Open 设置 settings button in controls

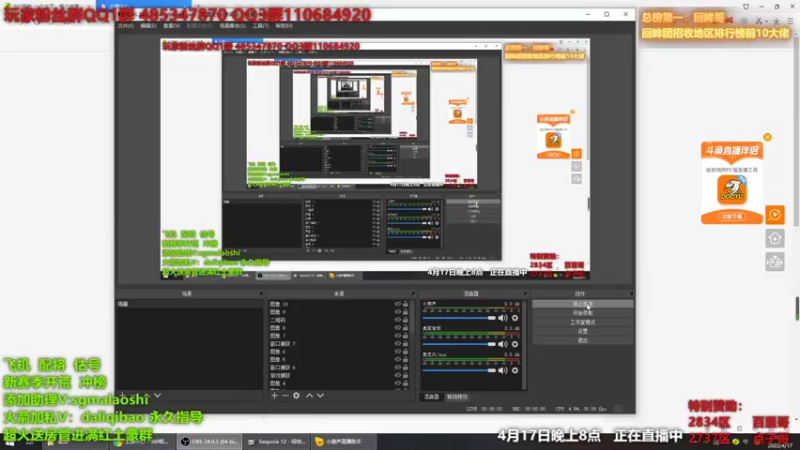click(x=583, y=331)
